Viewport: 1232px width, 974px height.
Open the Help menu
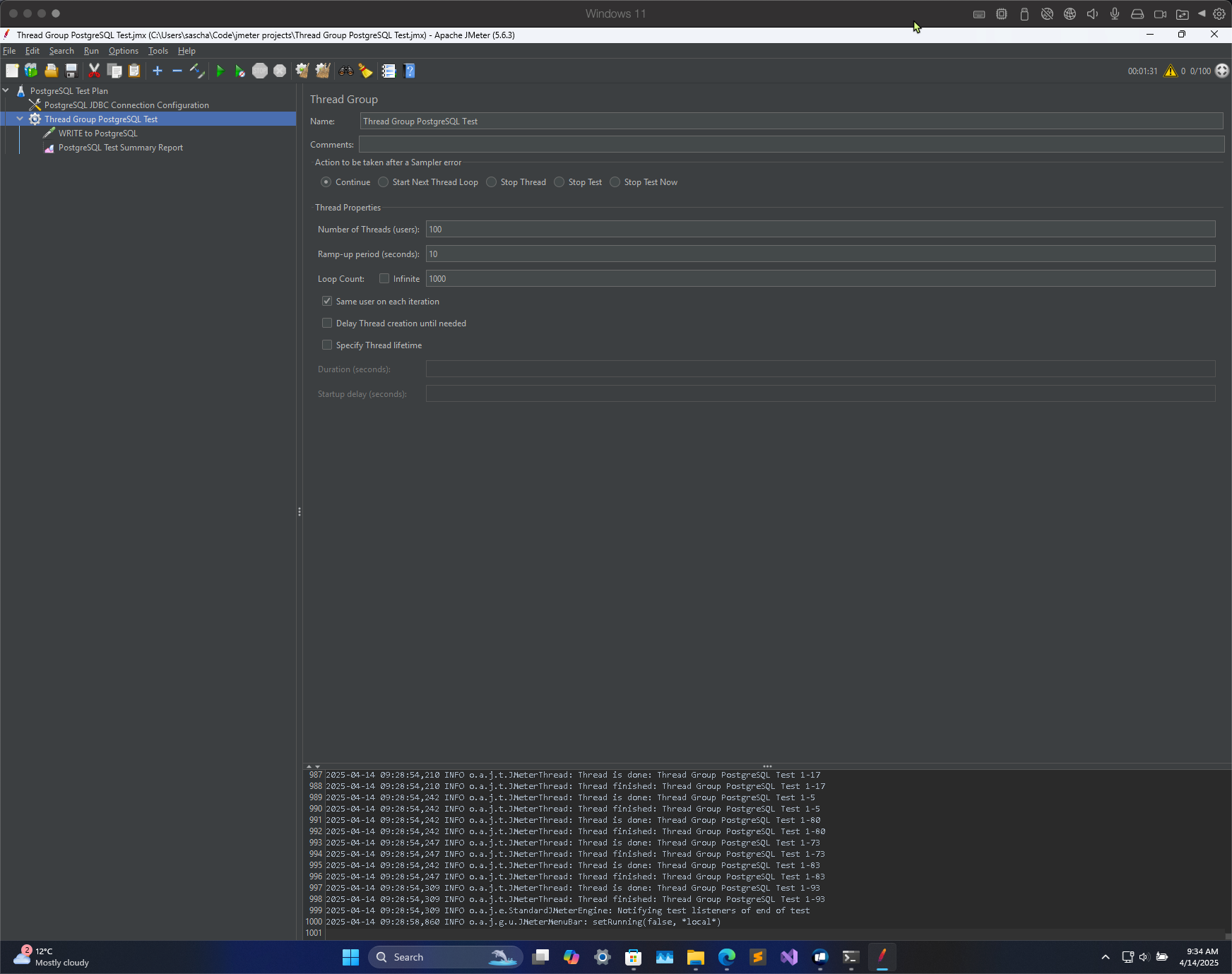pyautogui.click(x=186, y=51)
